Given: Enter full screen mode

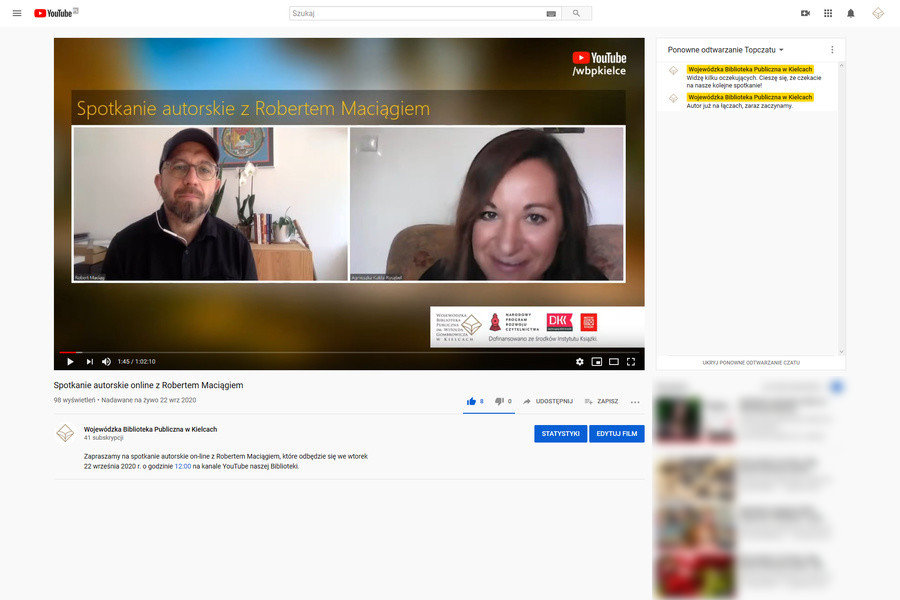Looking at the screenshot, I should [x=631, y=361].
